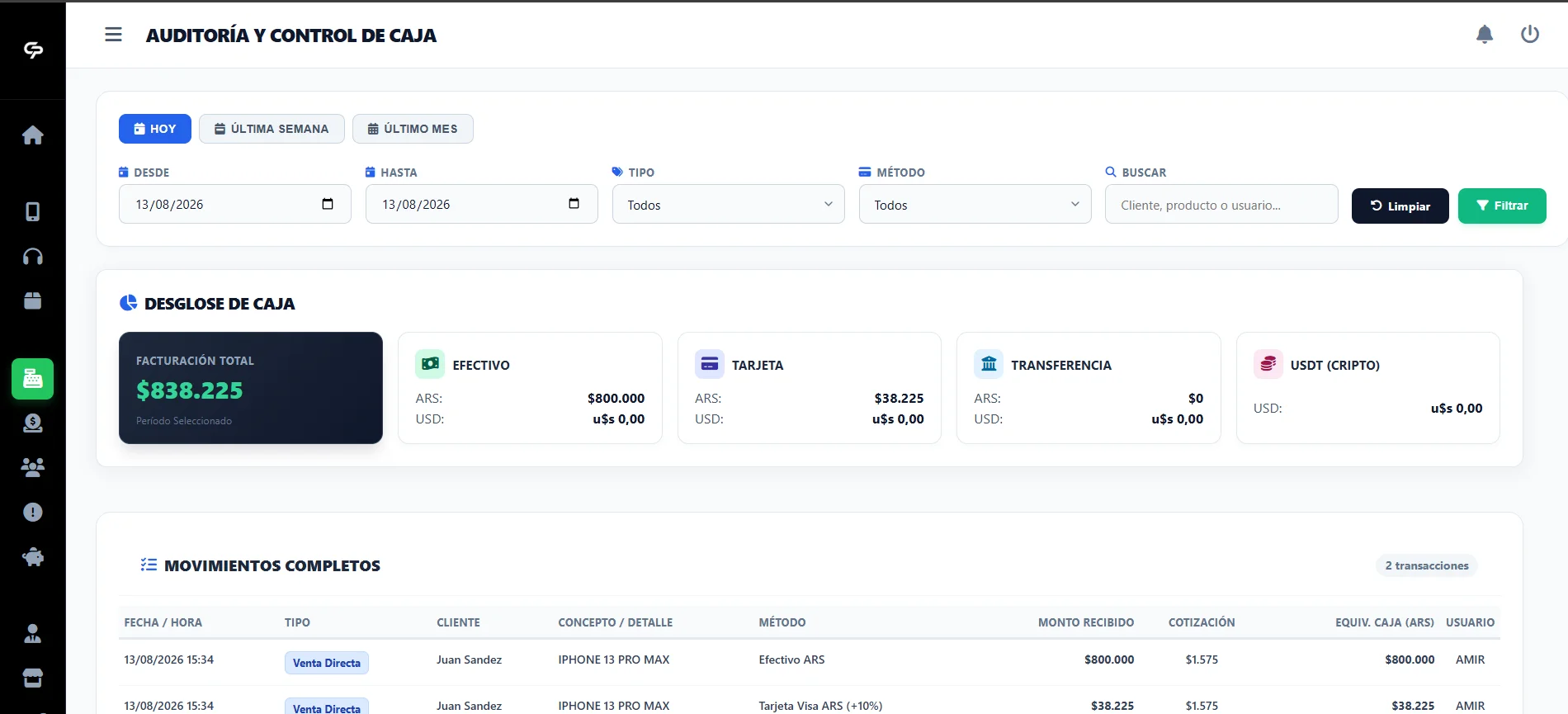The image size is (1568, 714).
Task: Expand the Método dropdown
Action: tap(975, 204)
